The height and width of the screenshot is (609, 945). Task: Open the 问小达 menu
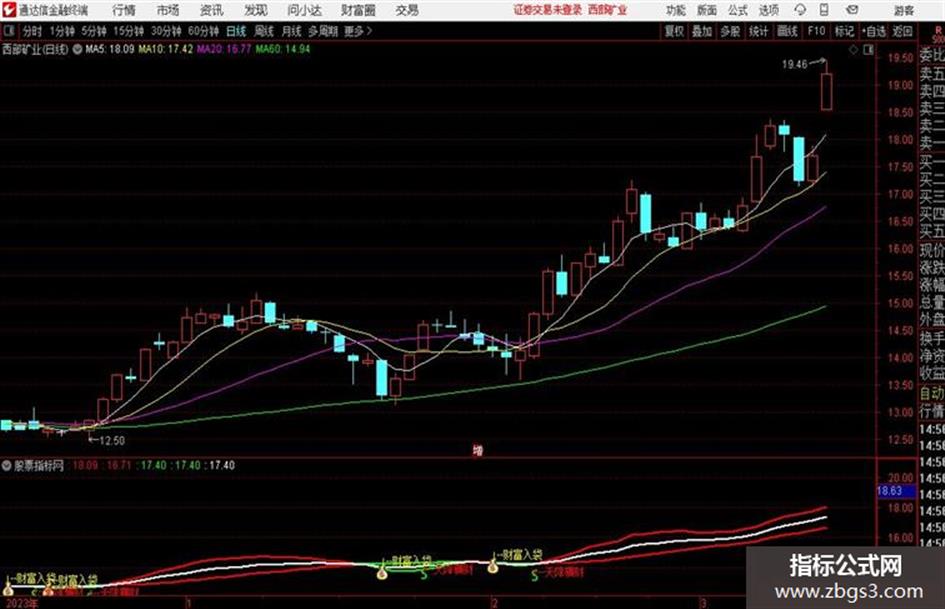pos(304,10)
